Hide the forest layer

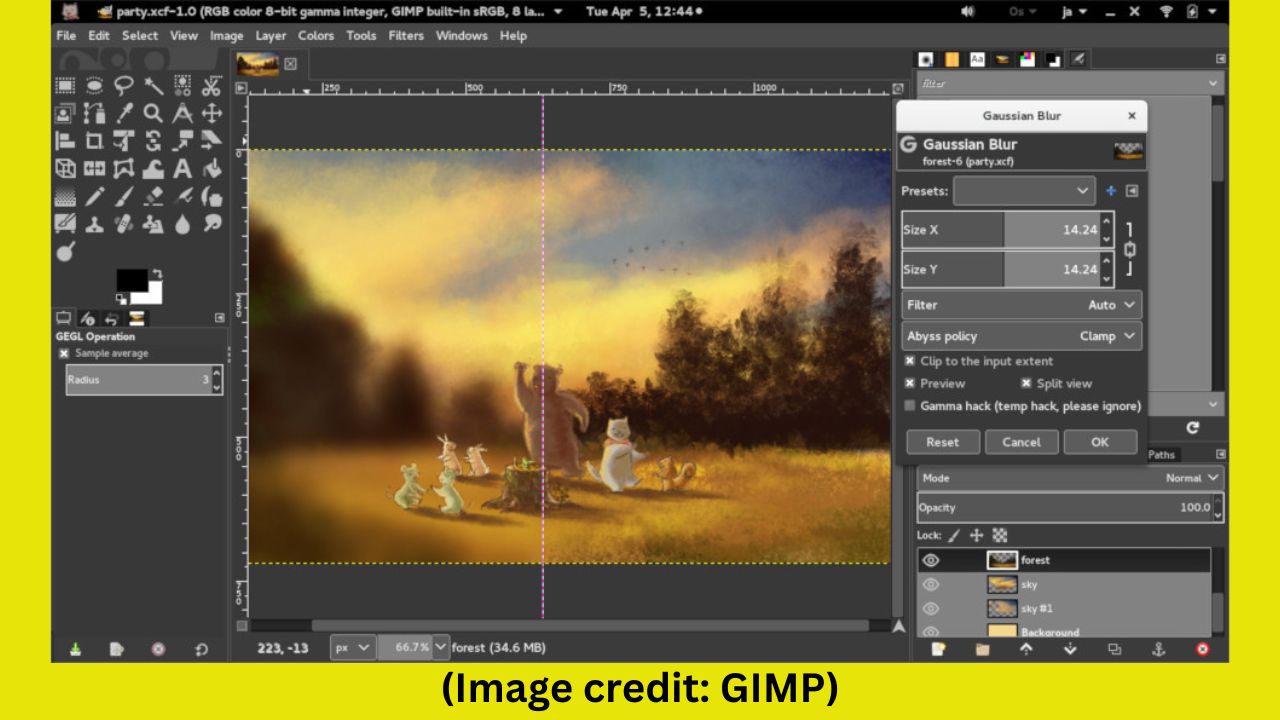tap(930, 560)
